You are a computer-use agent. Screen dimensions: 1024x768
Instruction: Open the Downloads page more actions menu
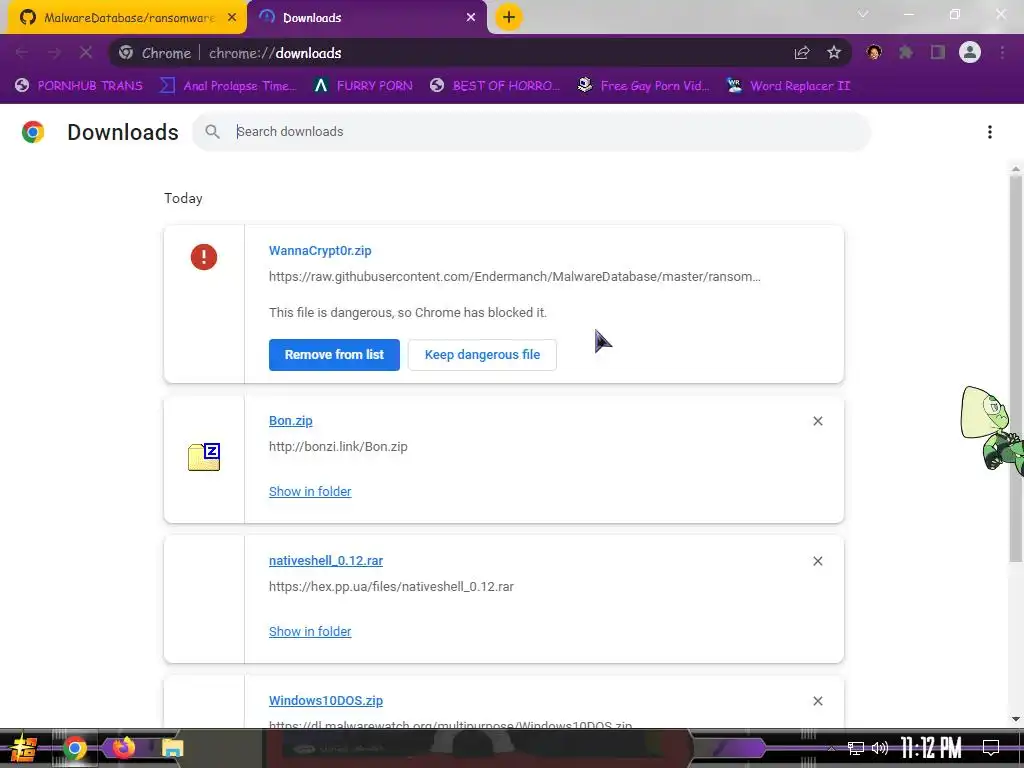[990, 132]
